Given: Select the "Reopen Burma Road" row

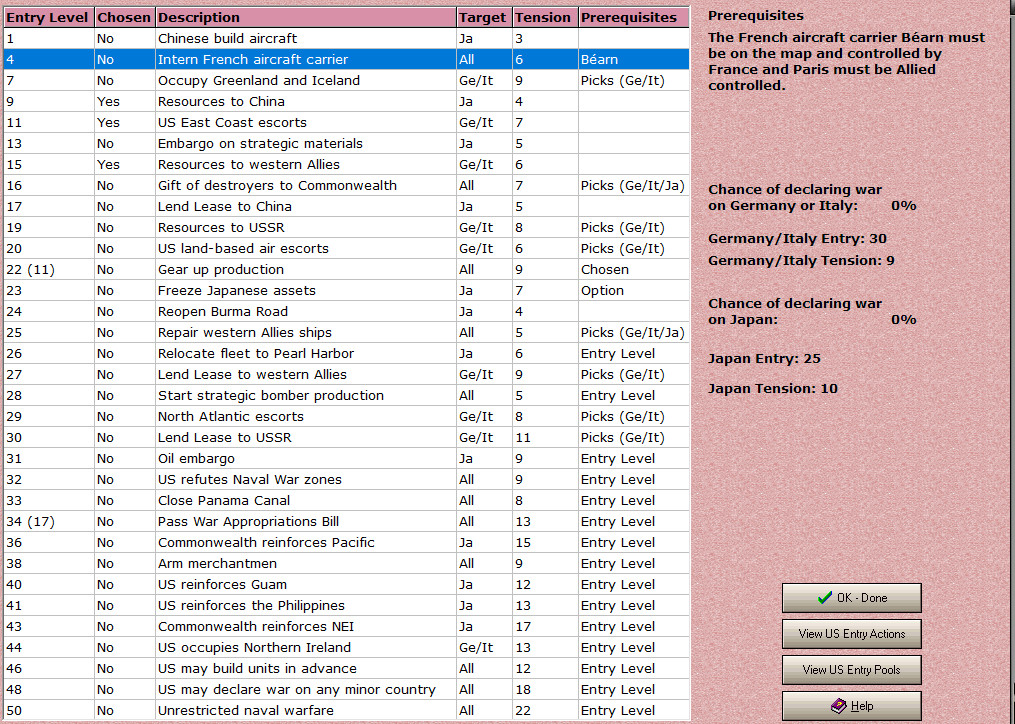Looking at the screenshot, I should coord(346,311).
